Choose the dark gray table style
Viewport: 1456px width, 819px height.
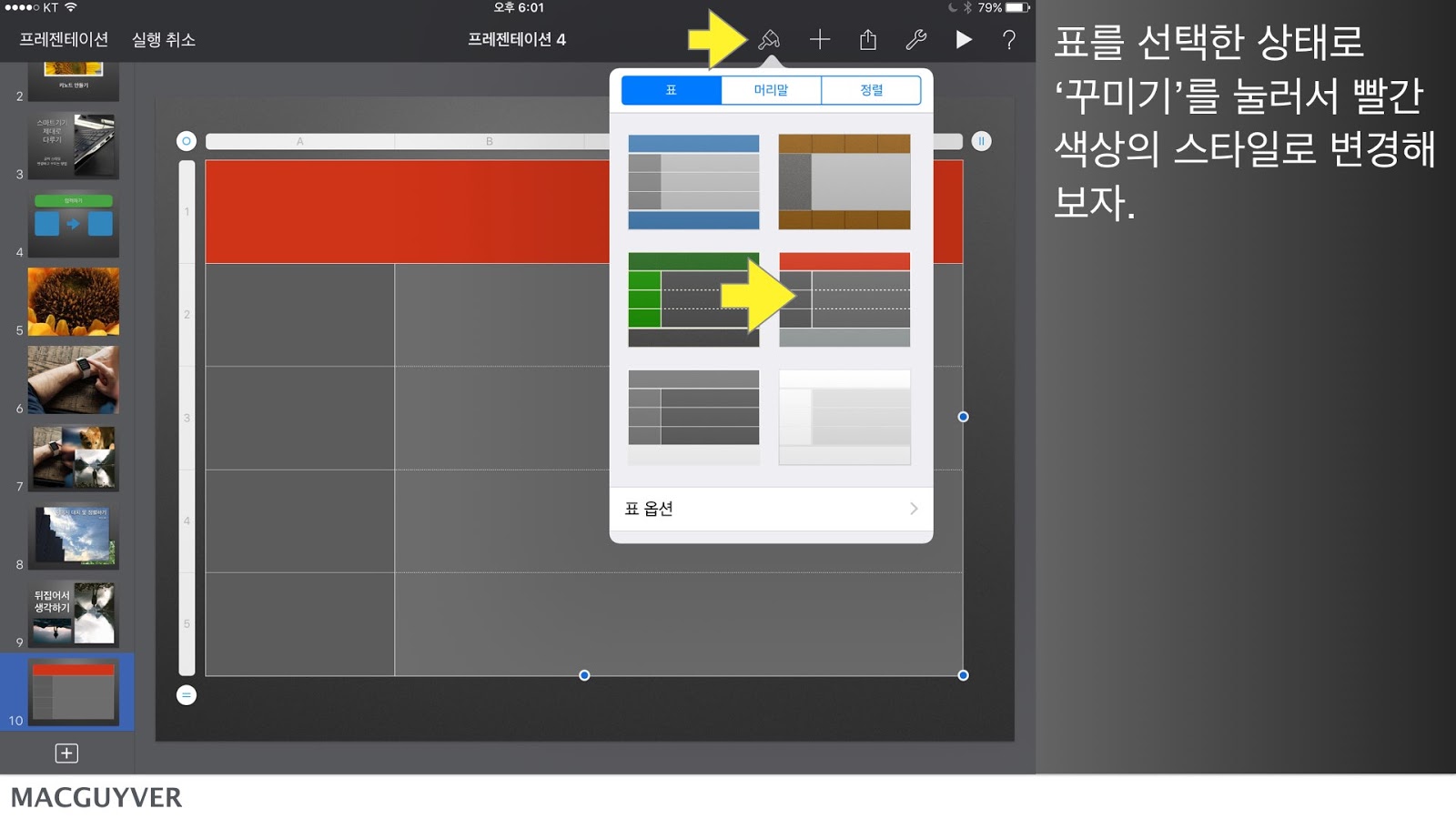[693, 418]
